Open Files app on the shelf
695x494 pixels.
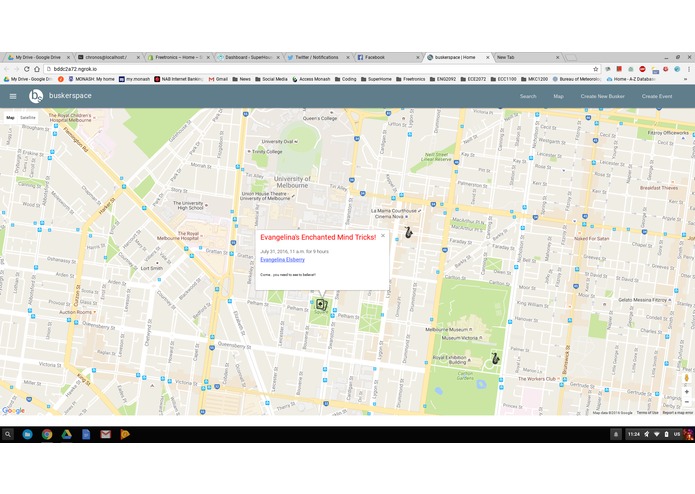[27, 435]
